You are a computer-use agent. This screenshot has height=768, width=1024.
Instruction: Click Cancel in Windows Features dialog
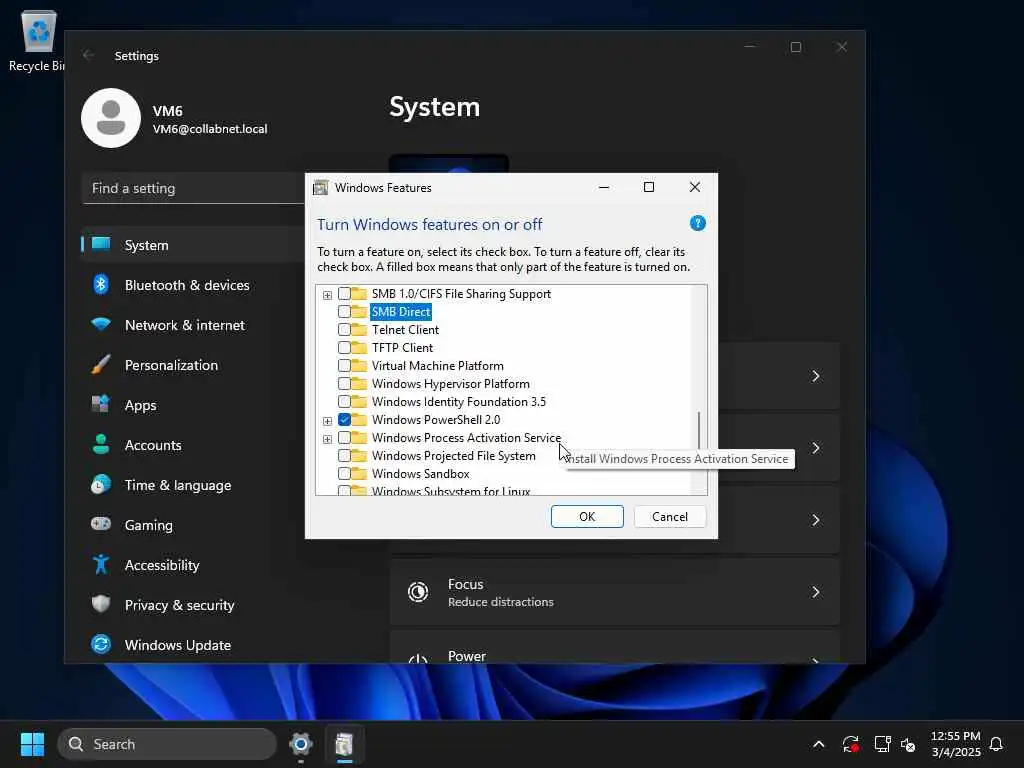669,517
